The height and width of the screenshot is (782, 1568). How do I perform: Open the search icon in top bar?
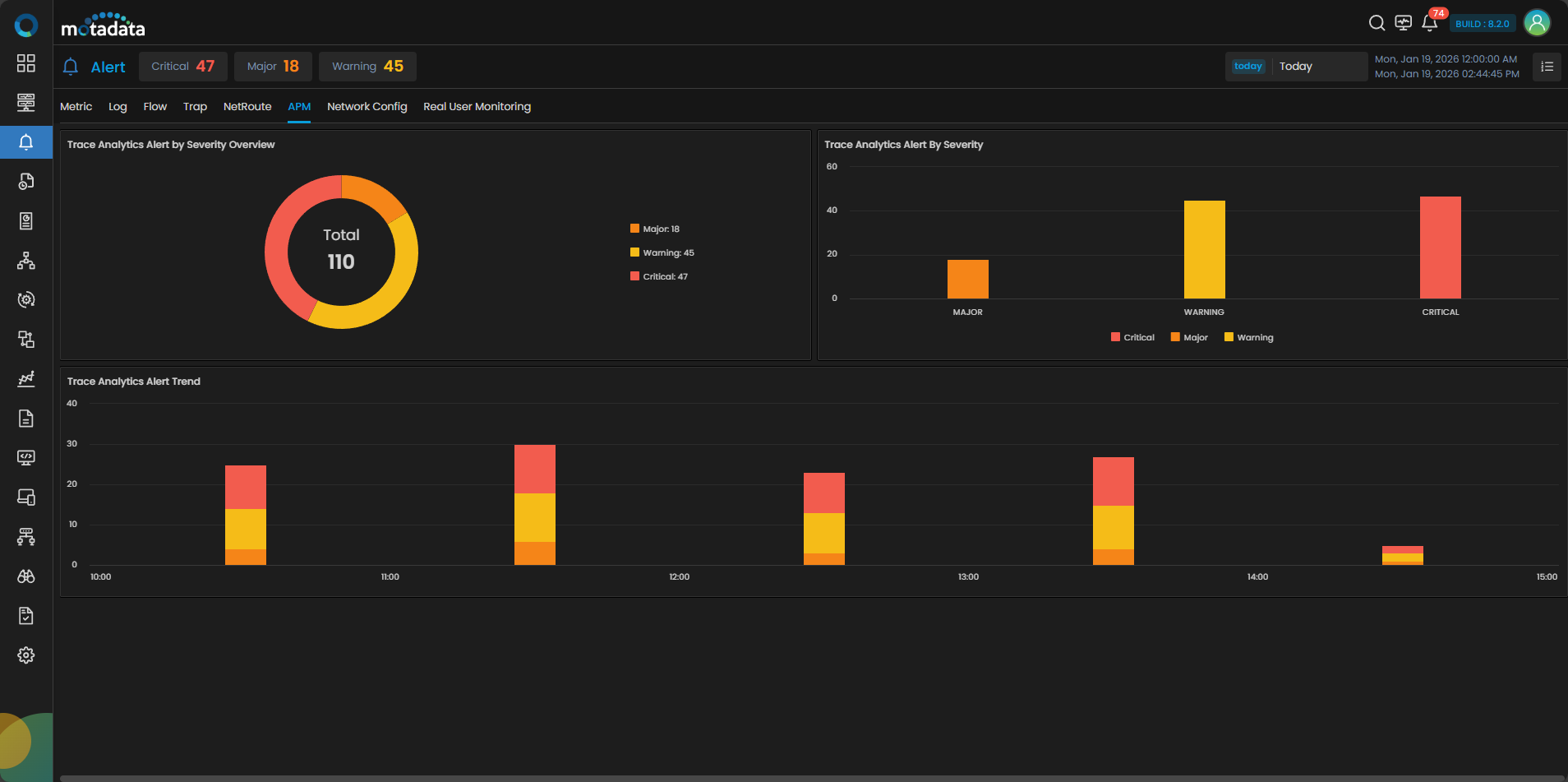(1377, 23)
